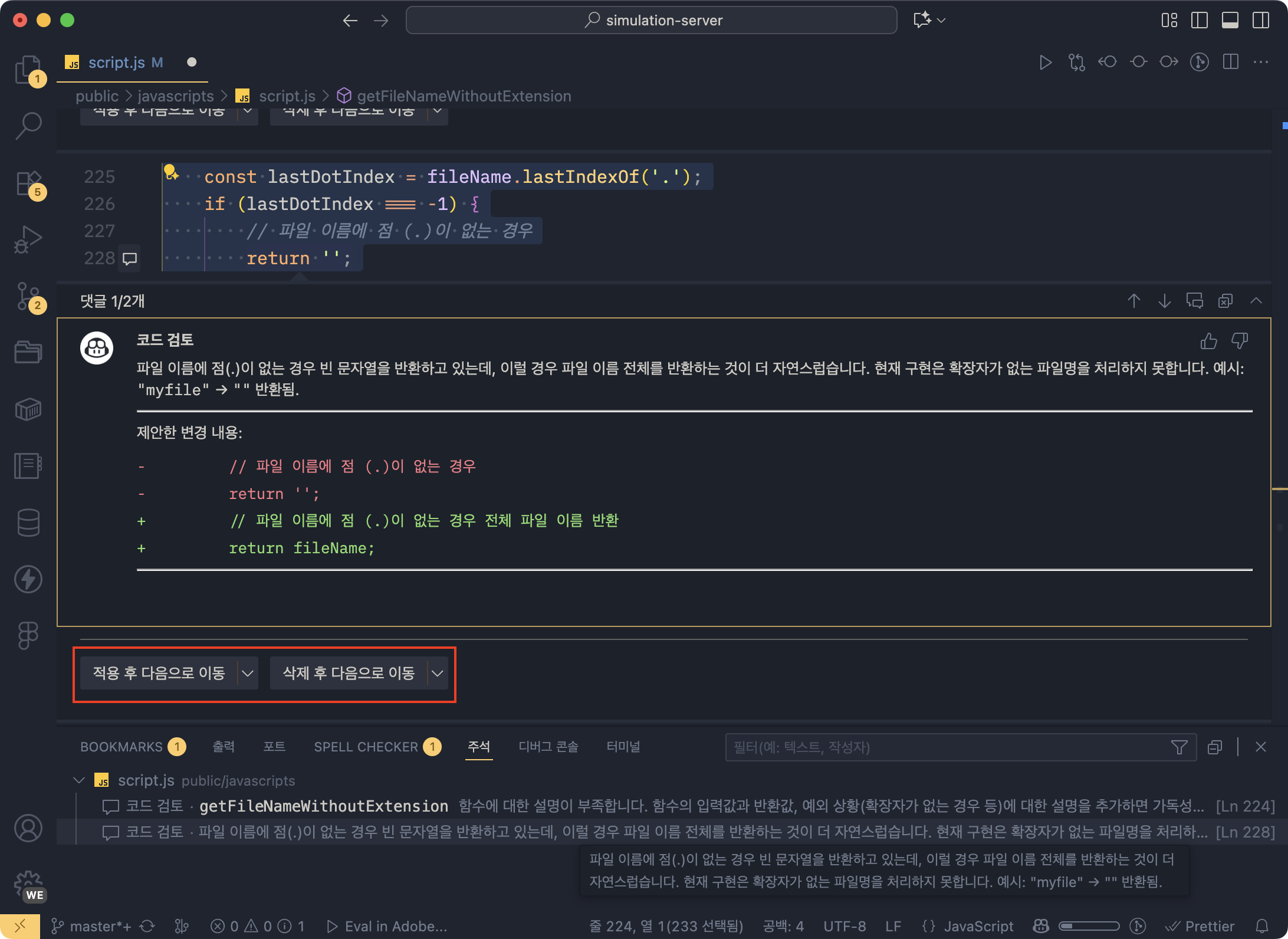Toggle the comment filter in the panel
Viewport: 1288px width, 939px height.
(x=1179, y=747)
